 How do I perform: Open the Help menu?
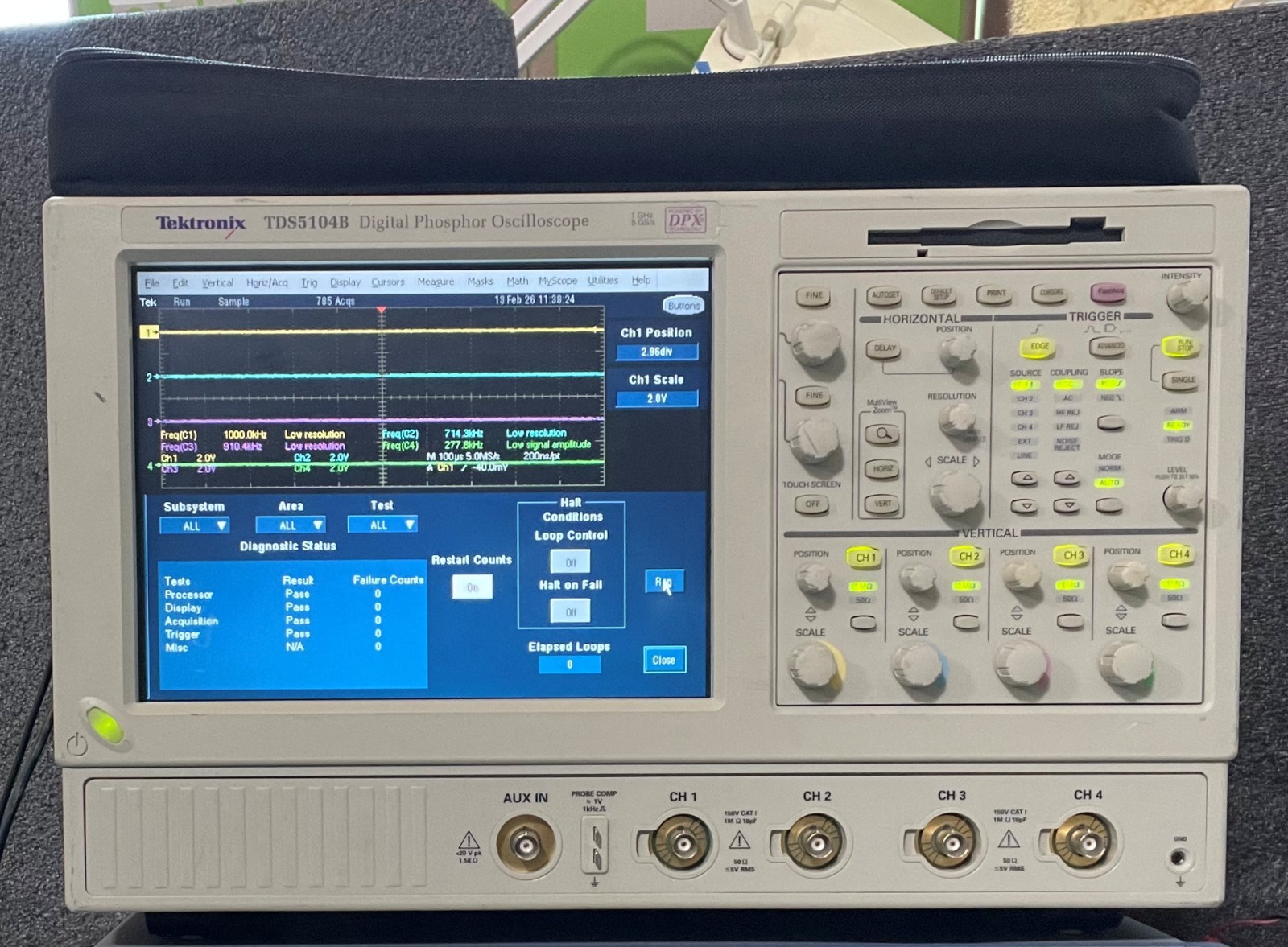pyautogui.click(x=641, y=280)
